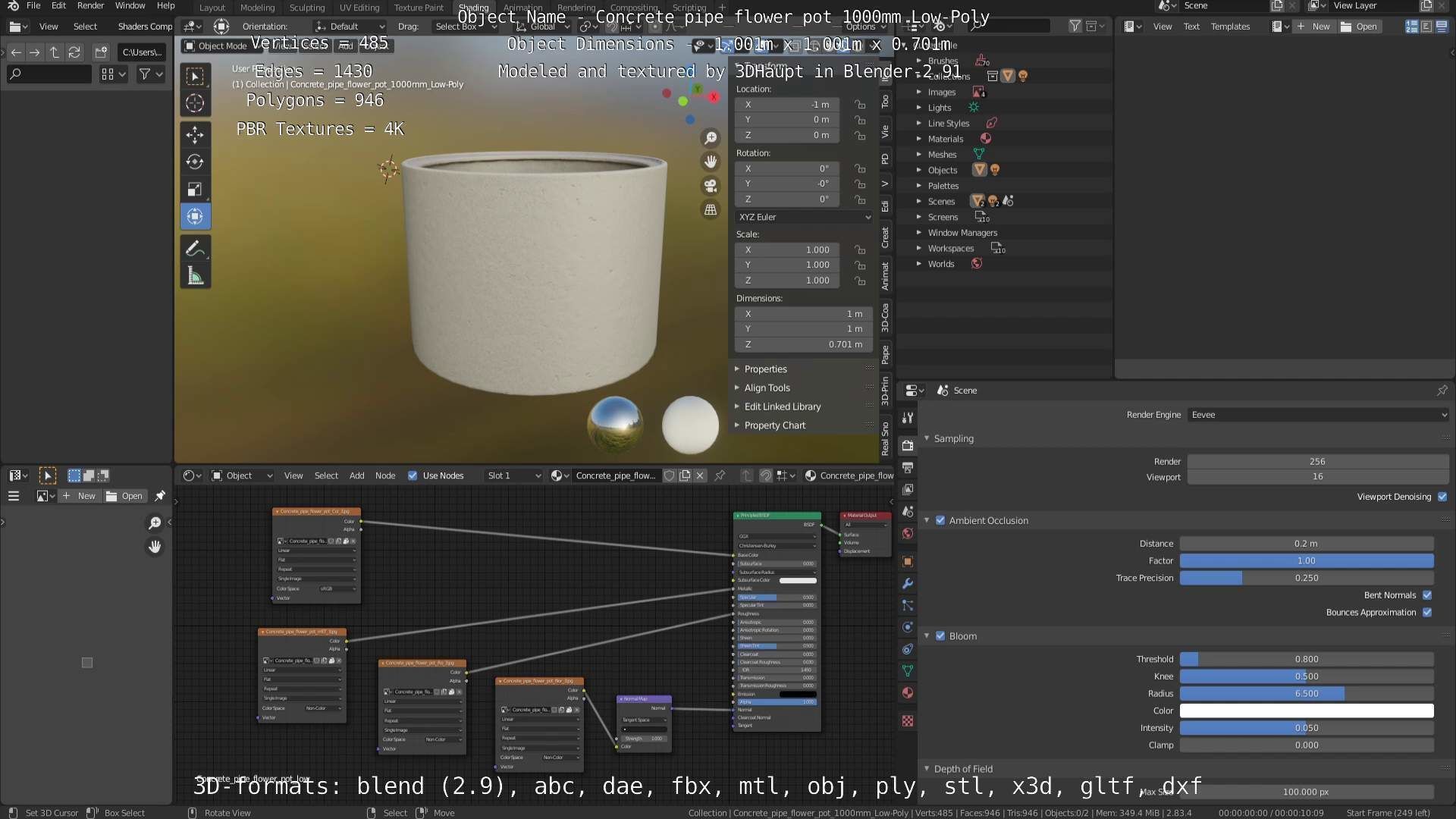Image resolution: width=1456 pixels, height=819 pixels.
Task: Open Output properties printer tab
Action: (908, 467)
